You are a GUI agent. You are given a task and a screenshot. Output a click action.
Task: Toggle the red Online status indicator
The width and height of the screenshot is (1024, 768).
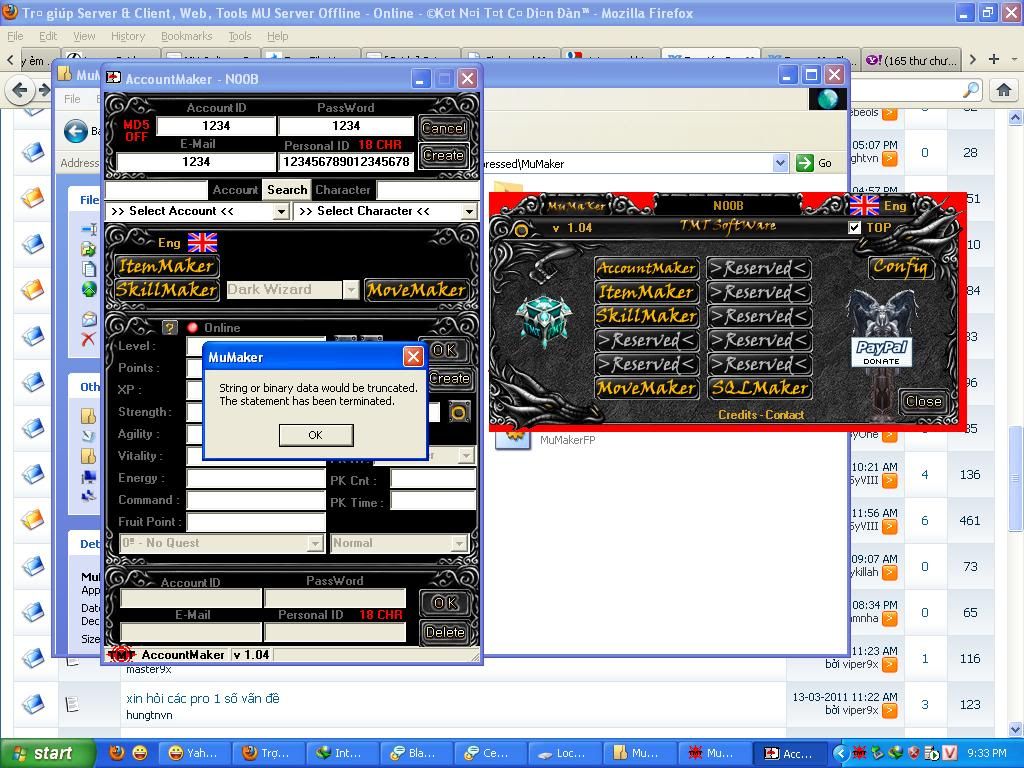click(193, 328)
